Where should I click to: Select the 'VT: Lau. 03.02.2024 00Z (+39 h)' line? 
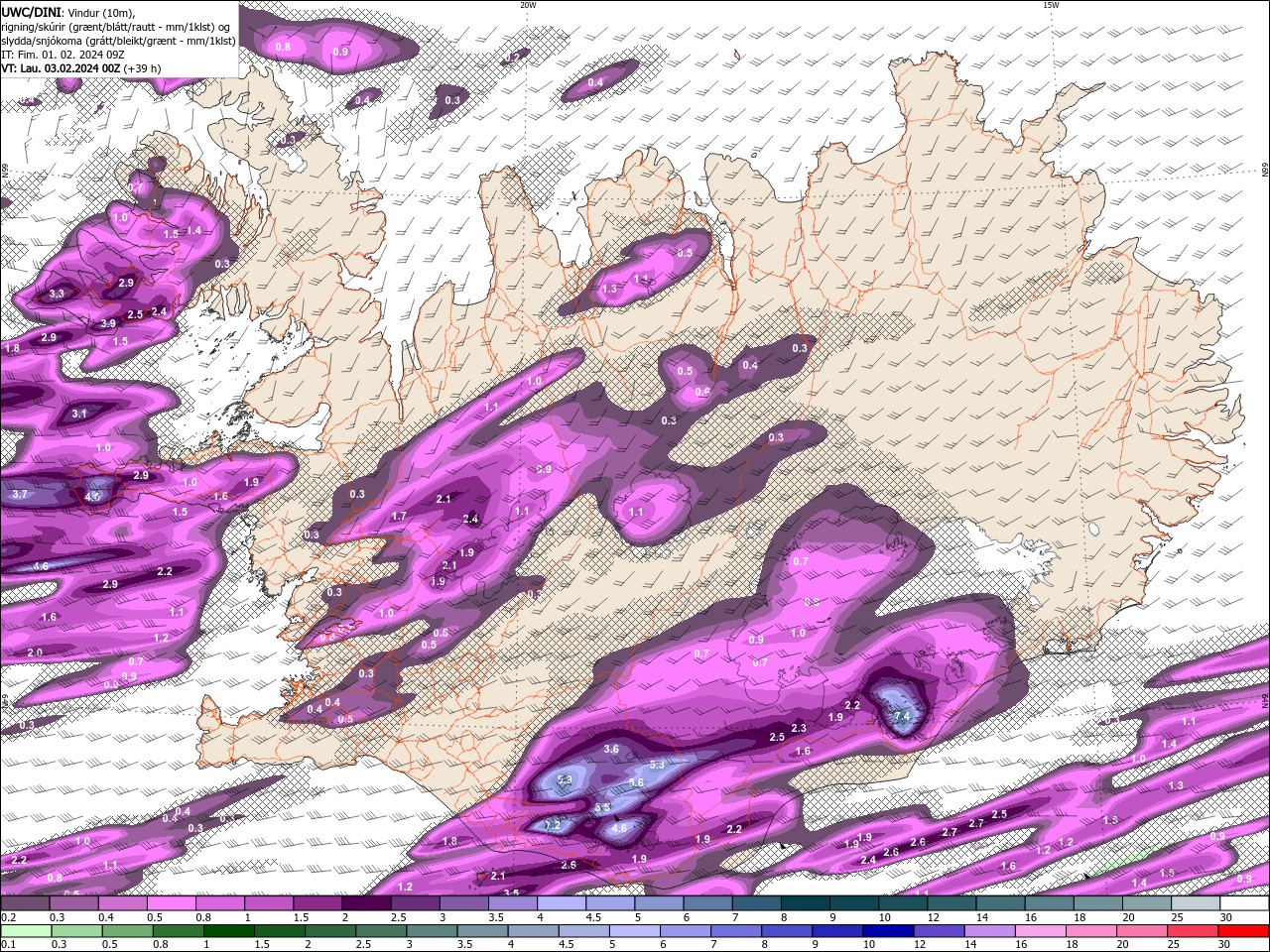point(82,68)
